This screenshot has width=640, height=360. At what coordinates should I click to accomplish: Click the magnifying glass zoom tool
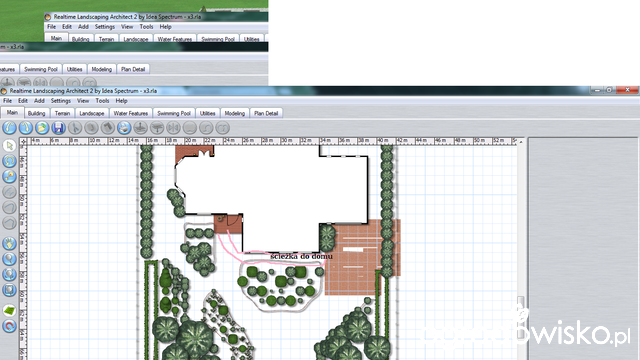click(x=9, y=259)
